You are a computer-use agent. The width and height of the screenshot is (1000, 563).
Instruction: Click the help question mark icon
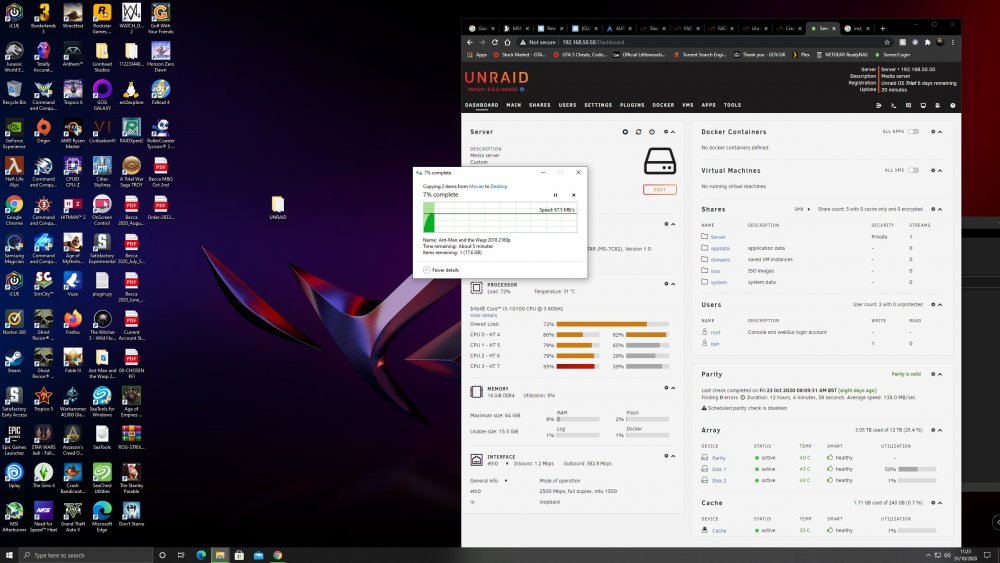[x=953, y=105]
